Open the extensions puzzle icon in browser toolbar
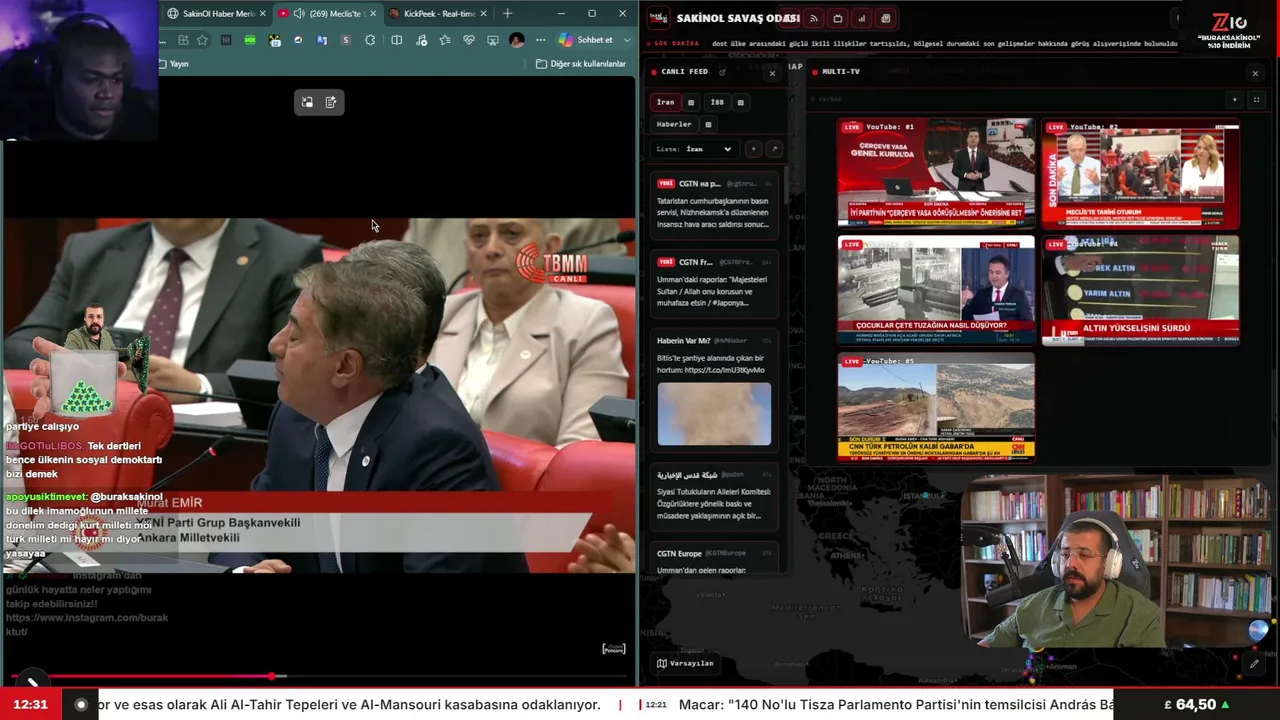The width and height of the screenshot is (1280, 720). (370, 40)
